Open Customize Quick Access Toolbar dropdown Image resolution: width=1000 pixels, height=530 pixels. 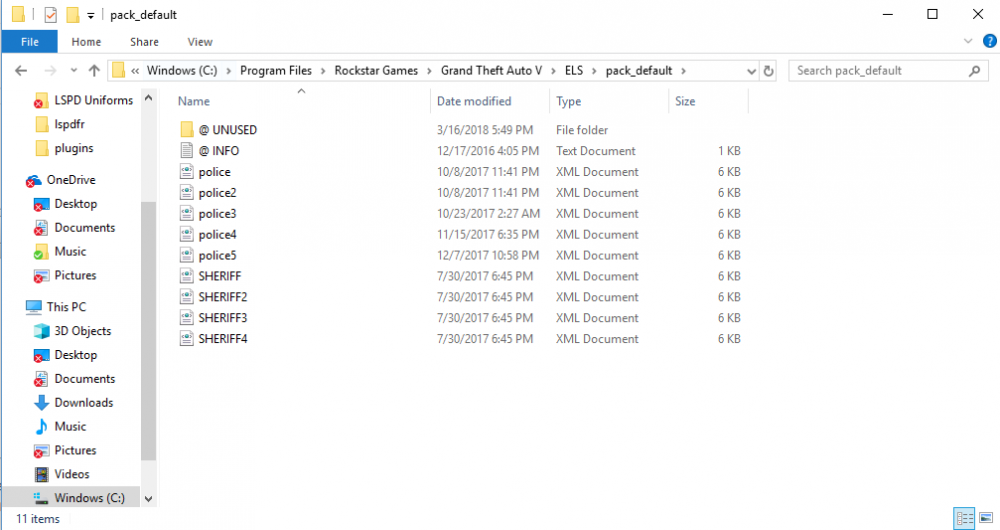pos(91,15)
